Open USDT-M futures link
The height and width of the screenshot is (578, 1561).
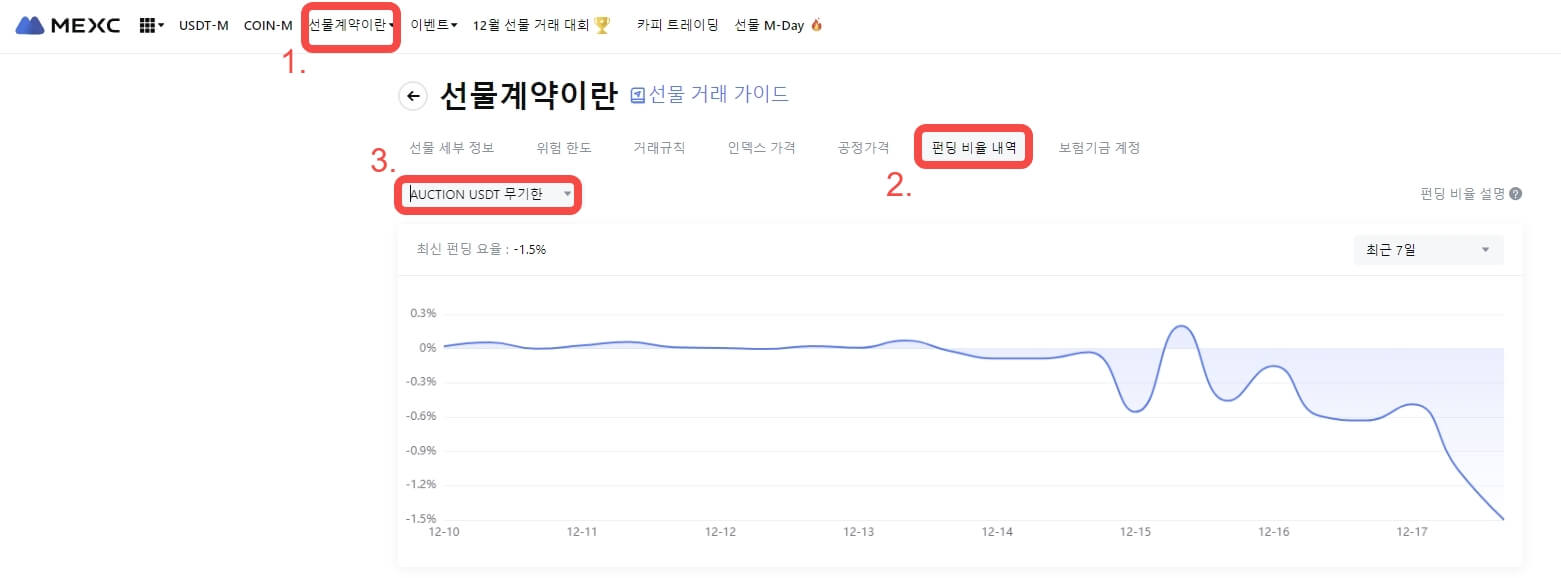[204, 25]
